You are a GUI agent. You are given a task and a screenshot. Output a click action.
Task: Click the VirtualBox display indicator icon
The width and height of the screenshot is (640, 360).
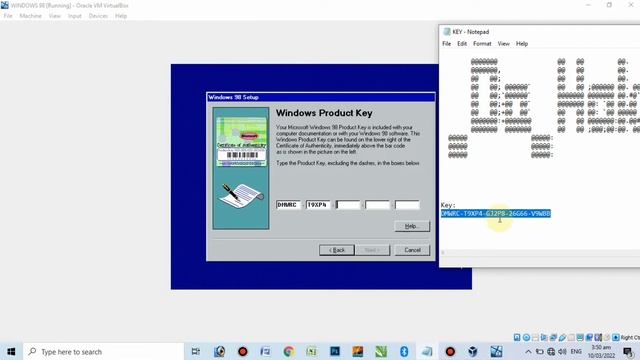(580, 337)
